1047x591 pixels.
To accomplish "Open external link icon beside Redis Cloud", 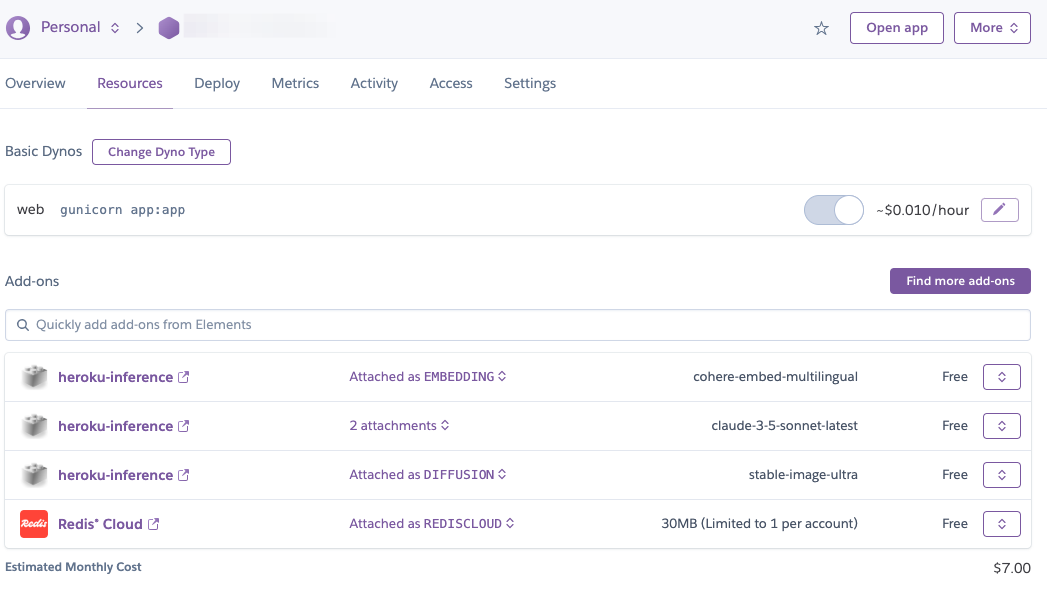I will tap(153, 524).
